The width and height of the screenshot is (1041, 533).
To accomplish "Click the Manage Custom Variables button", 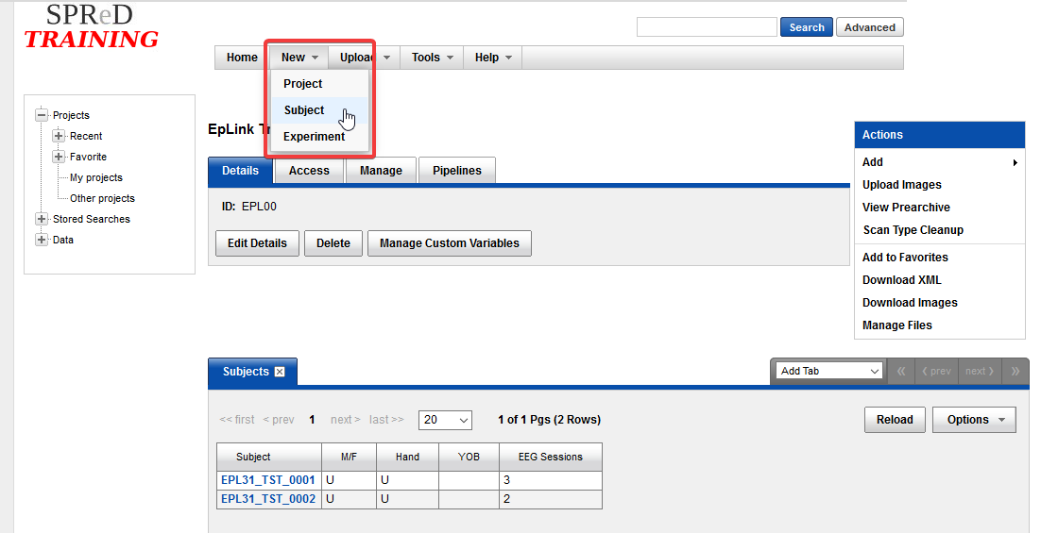I will pos(449,243).
